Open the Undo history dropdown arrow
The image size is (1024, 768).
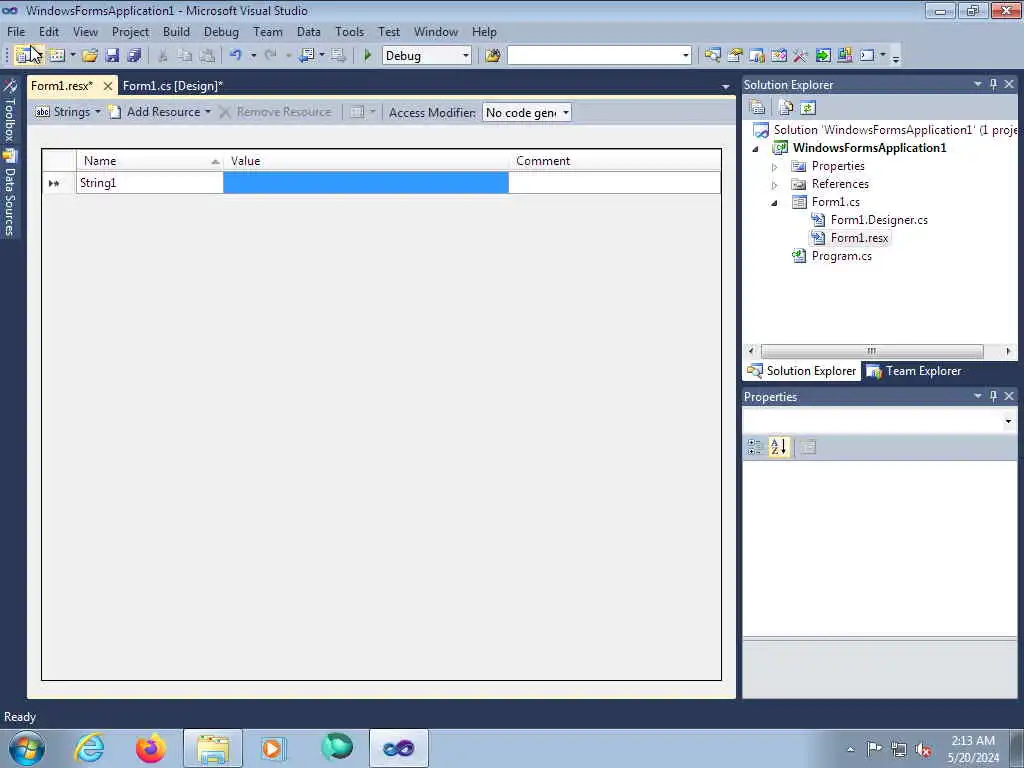coord(253,56)
